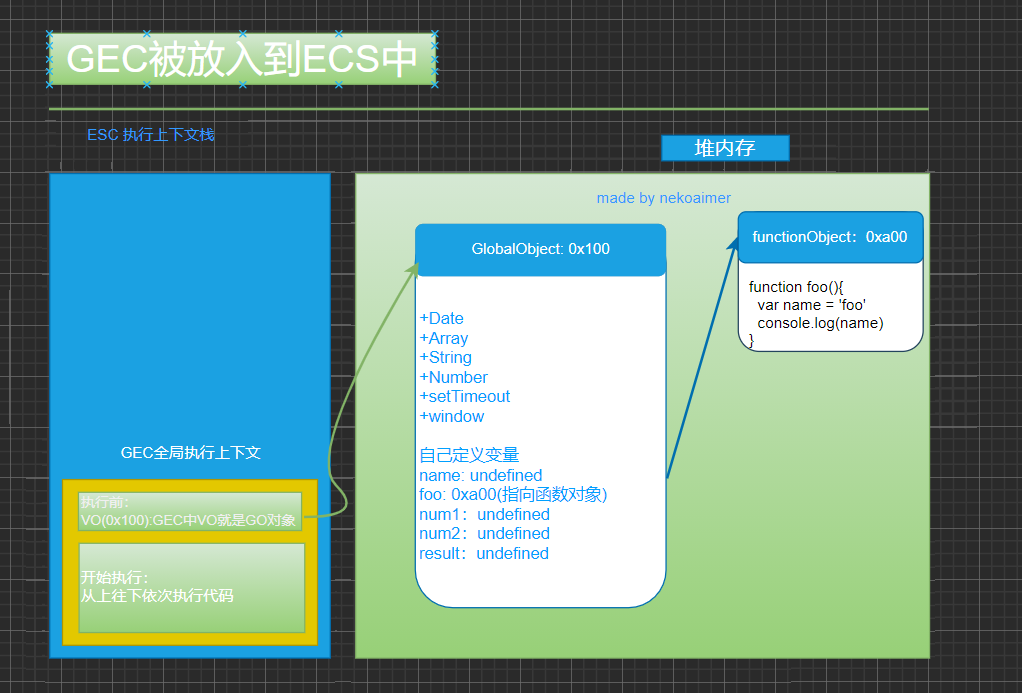Click the "name: undefined" line
The width and height of the screenshot is (1022, 693).
coord(480,475)
